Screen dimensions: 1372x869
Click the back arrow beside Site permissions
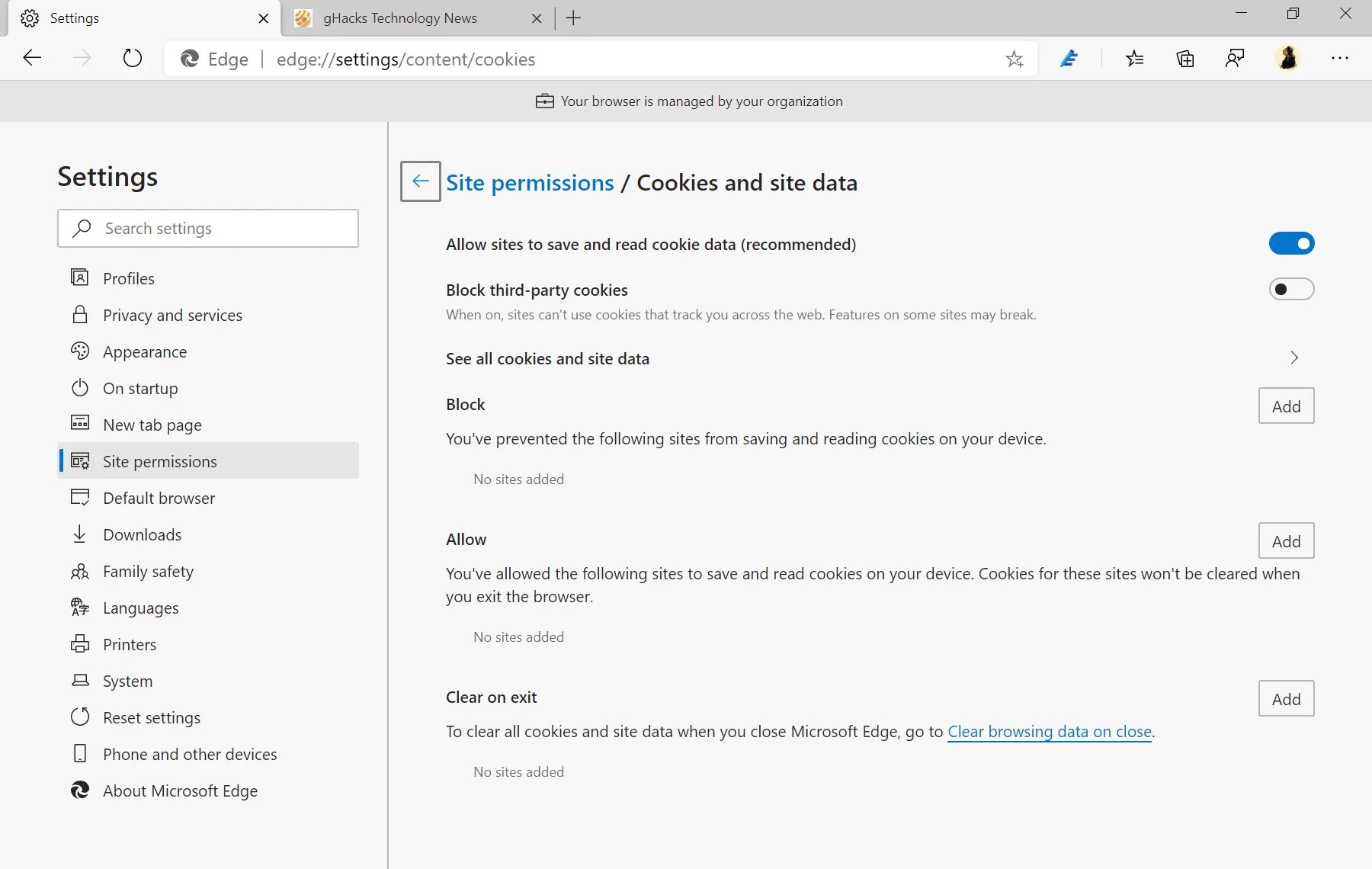coord(420,181)
